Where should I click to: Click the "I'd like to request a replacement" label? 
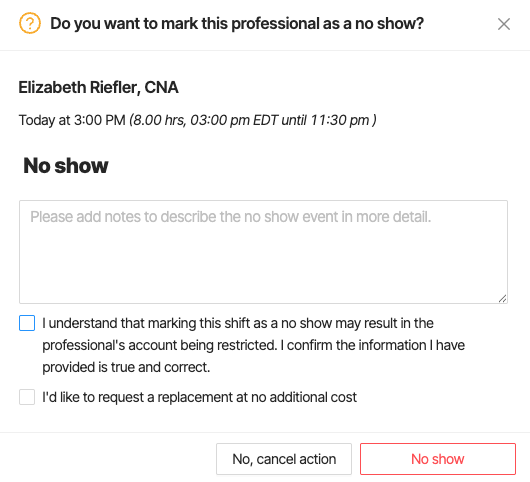pyautogui.click(x=199, y=397)
